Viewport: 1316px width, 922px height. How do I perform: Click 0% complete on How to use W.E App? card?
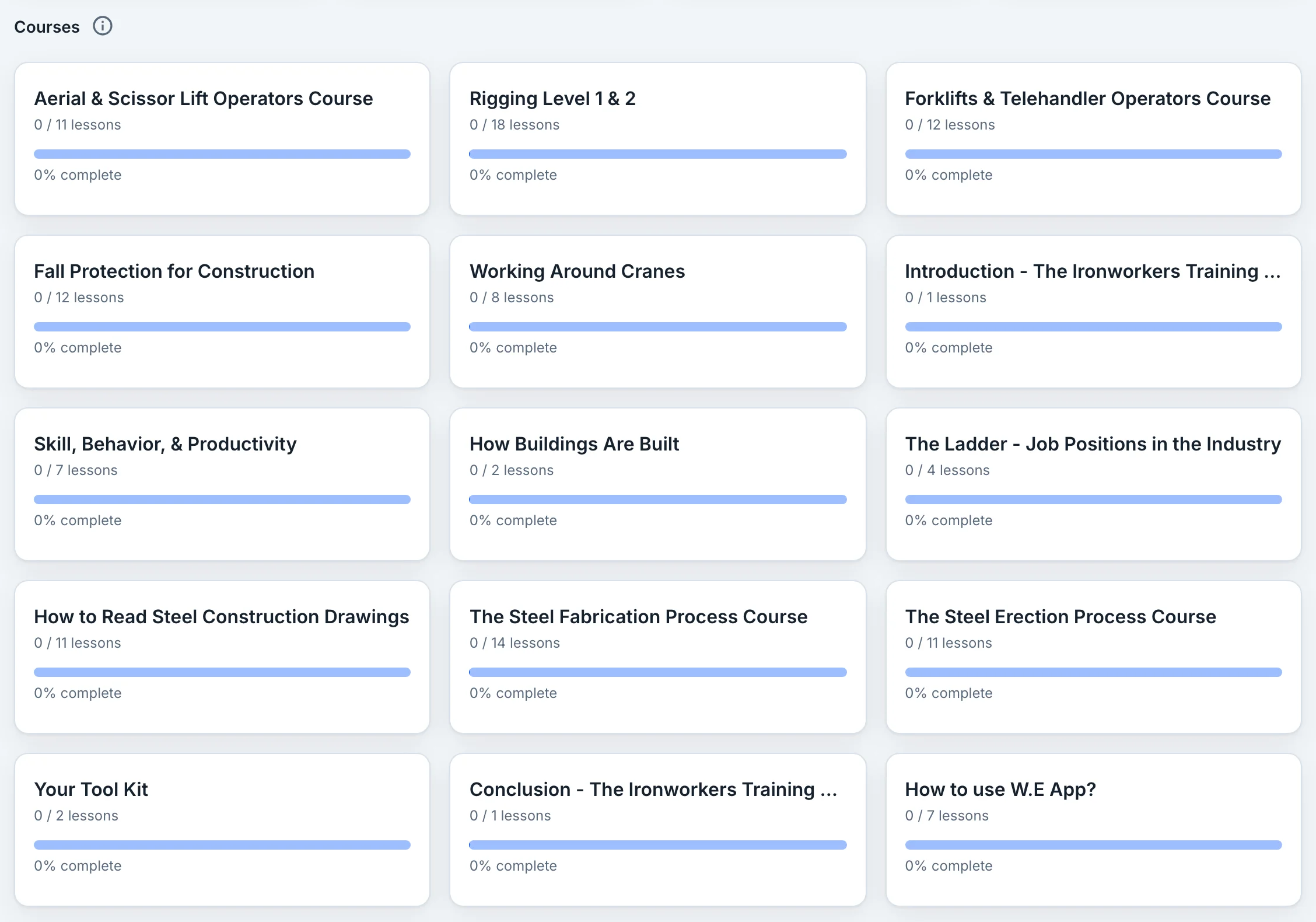click(949, 866)
